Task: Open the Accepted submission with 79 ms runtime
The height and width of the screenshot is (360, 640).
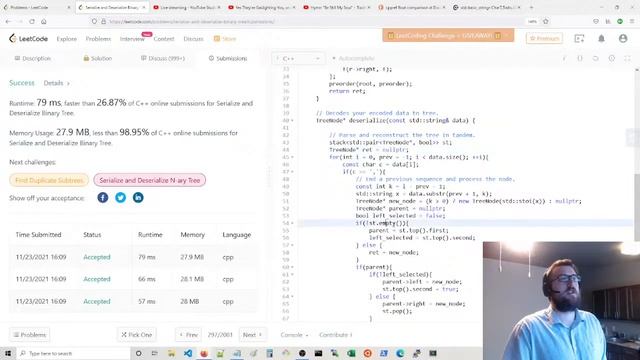Action: coord(97,257)
